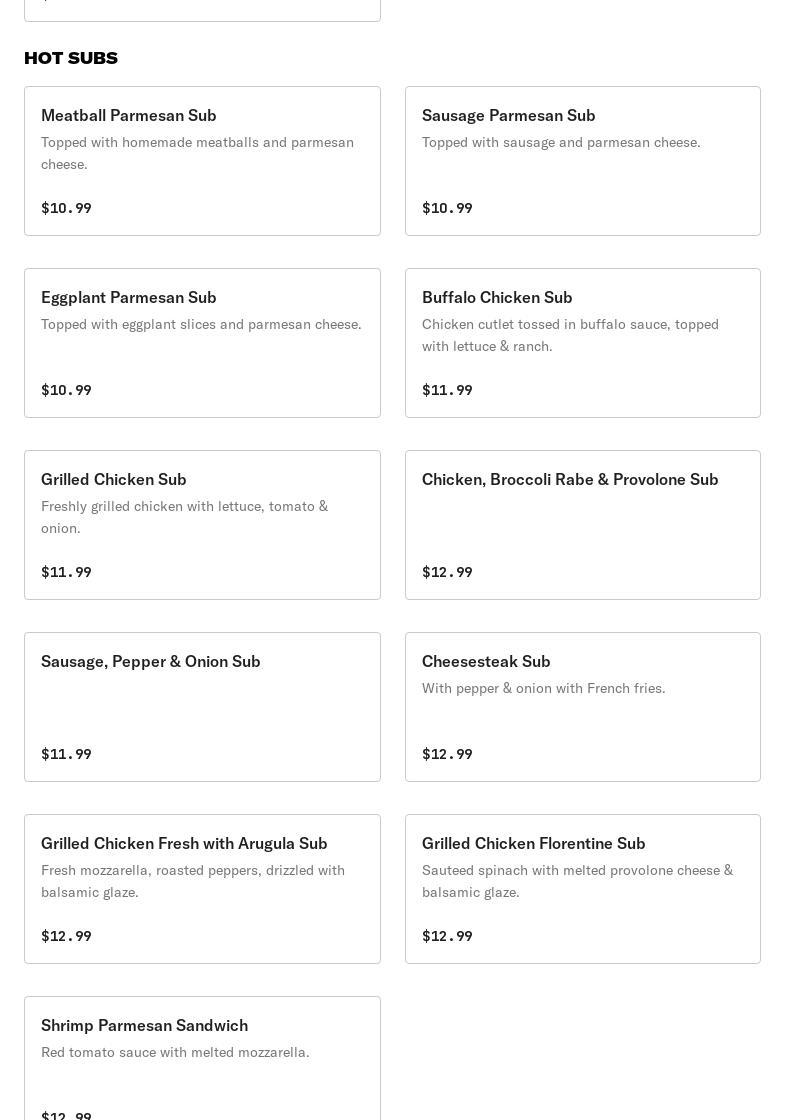Click the Sausage Parmesan Sub $10.99 price
Screen dimensions: 785x1120
pos(447,208)
